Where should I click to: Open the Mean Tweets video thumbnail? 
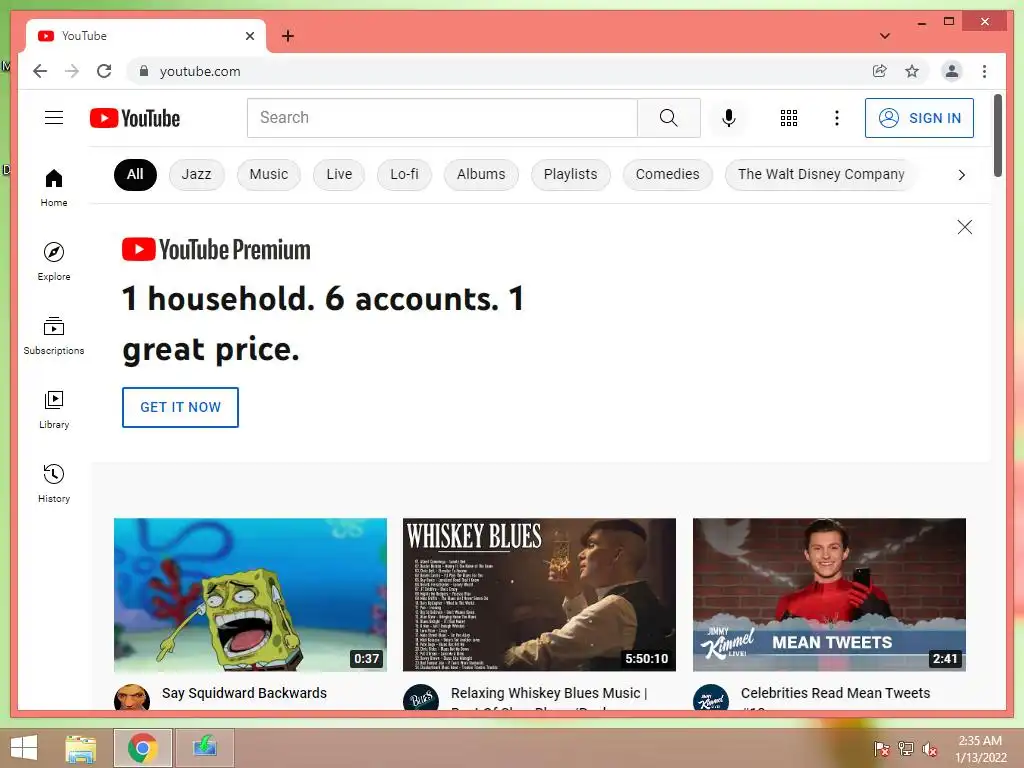tap(829, 595)
